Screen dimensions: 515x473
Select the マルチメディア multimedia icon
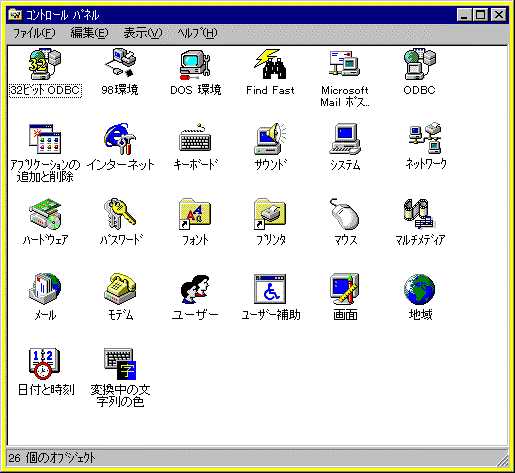[420, 214]
